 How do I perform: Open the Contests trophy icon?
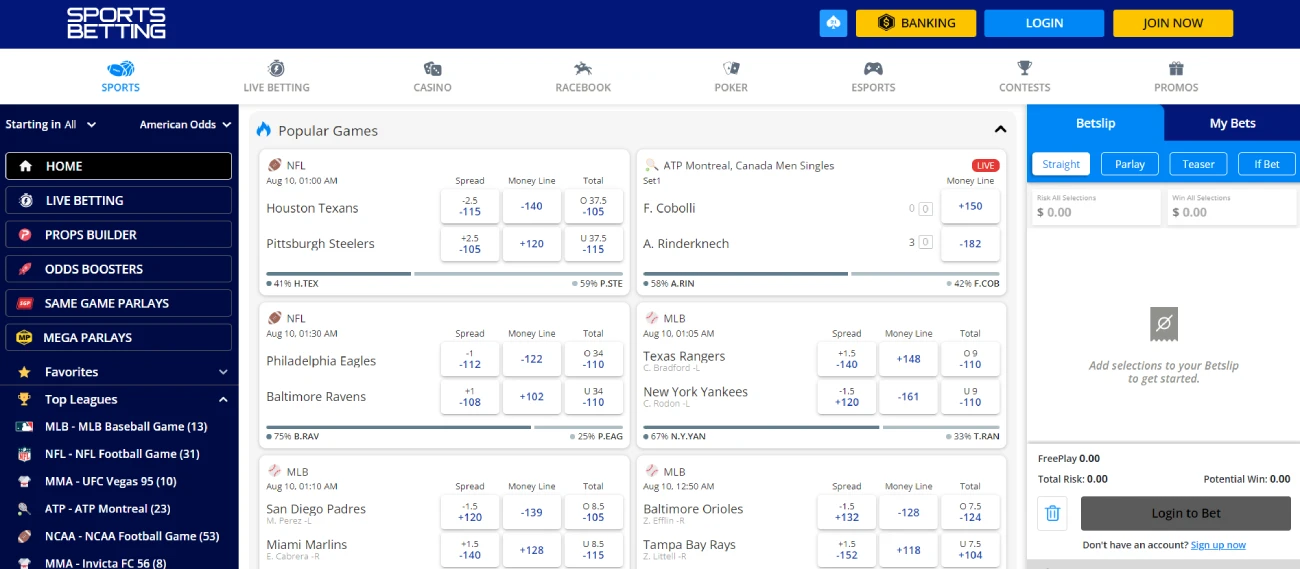pyautogui.click(x=1024, y=69)
